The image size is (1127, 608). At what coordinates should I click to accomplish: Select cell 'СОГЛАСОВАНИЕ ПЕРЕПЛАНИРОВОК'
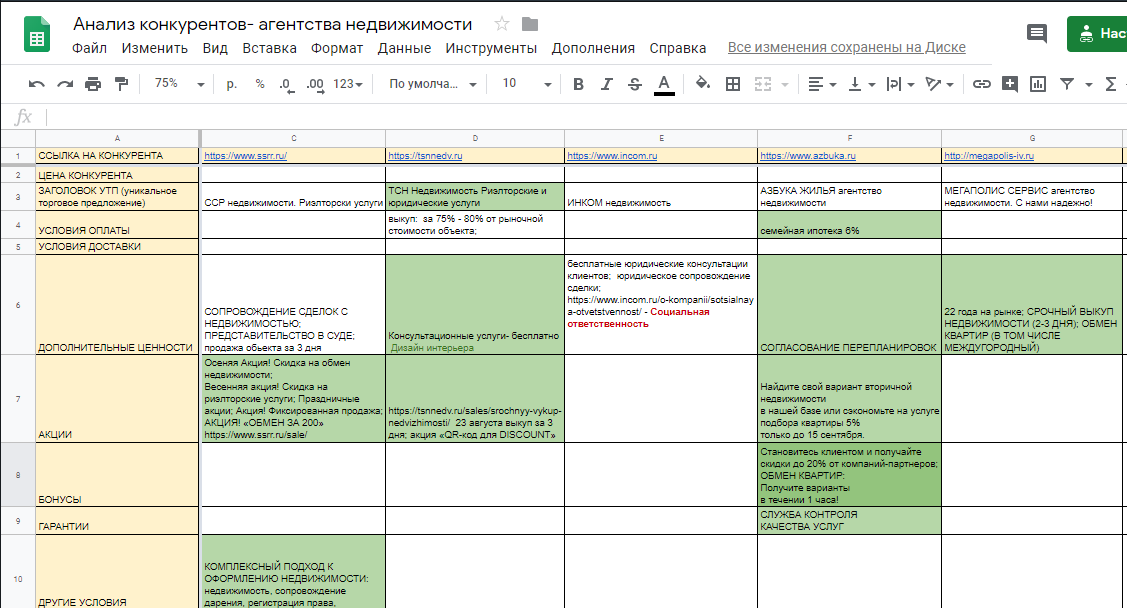pyautogui.click(x=850, y=305)
